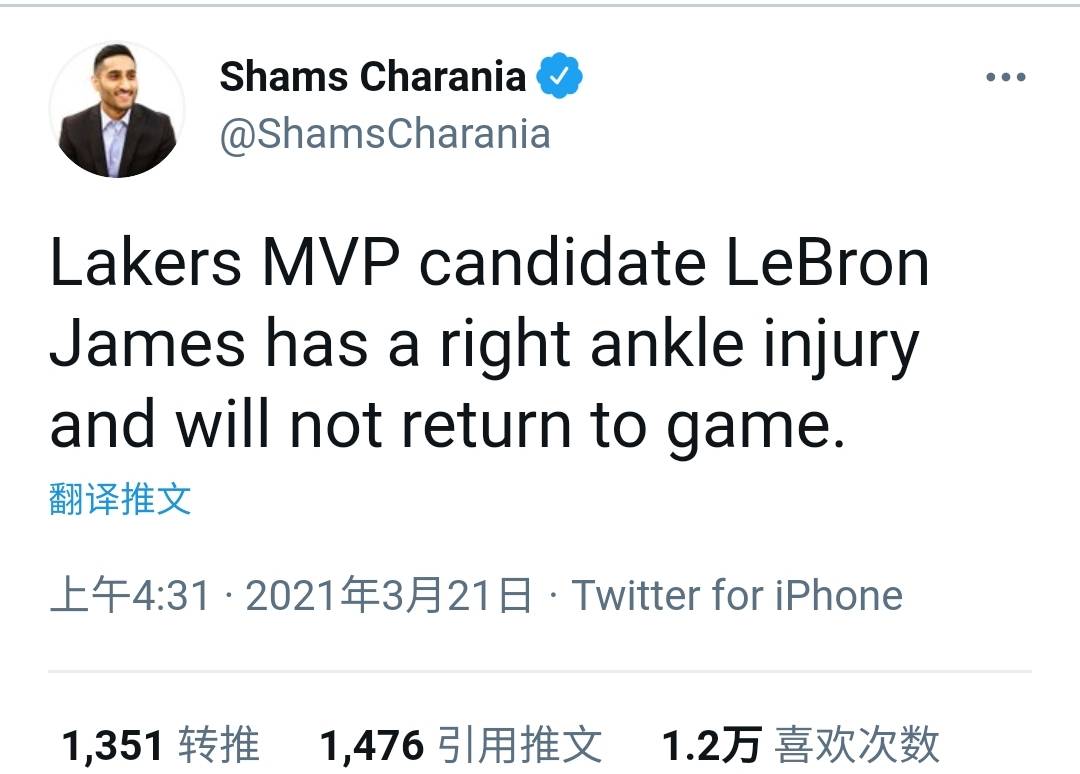Viewport: 1080px width, 774px height.
Task: Click the Shams Charania display name
Action: click(x=373, y=76)
